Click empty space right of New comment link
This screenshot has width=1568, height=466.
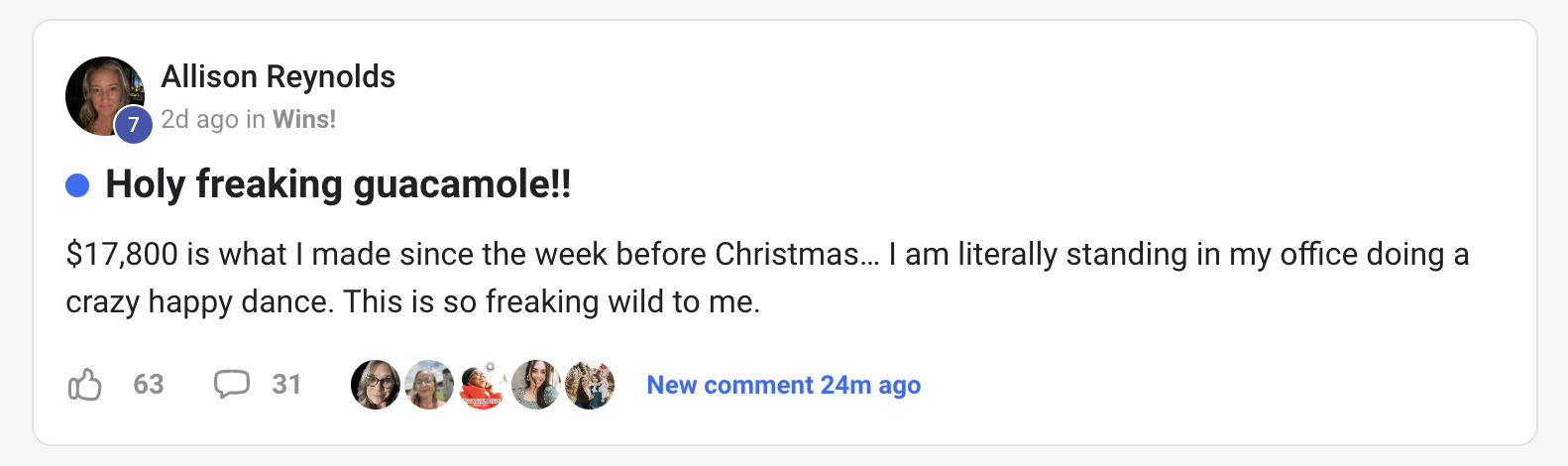click(x=1189, y=385)
